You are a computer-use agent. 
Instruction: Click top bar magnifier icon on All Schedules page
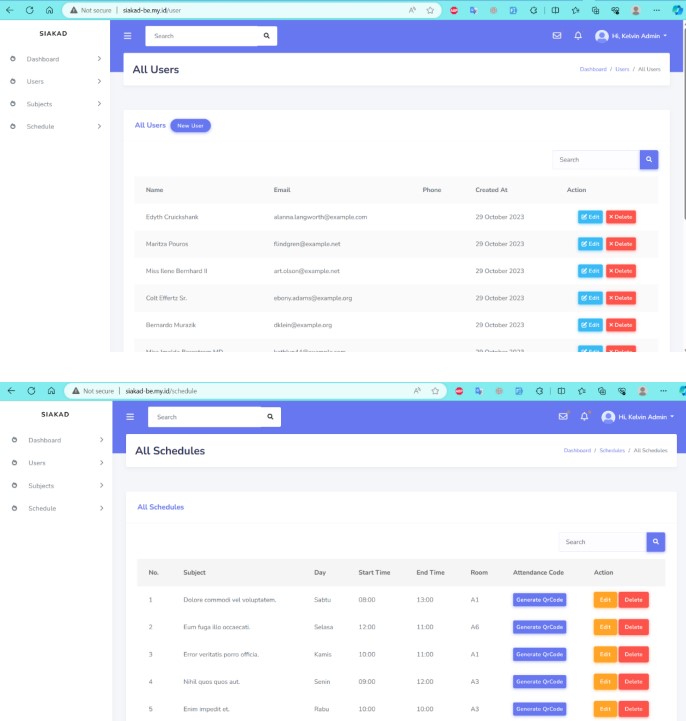click(270, 417)
